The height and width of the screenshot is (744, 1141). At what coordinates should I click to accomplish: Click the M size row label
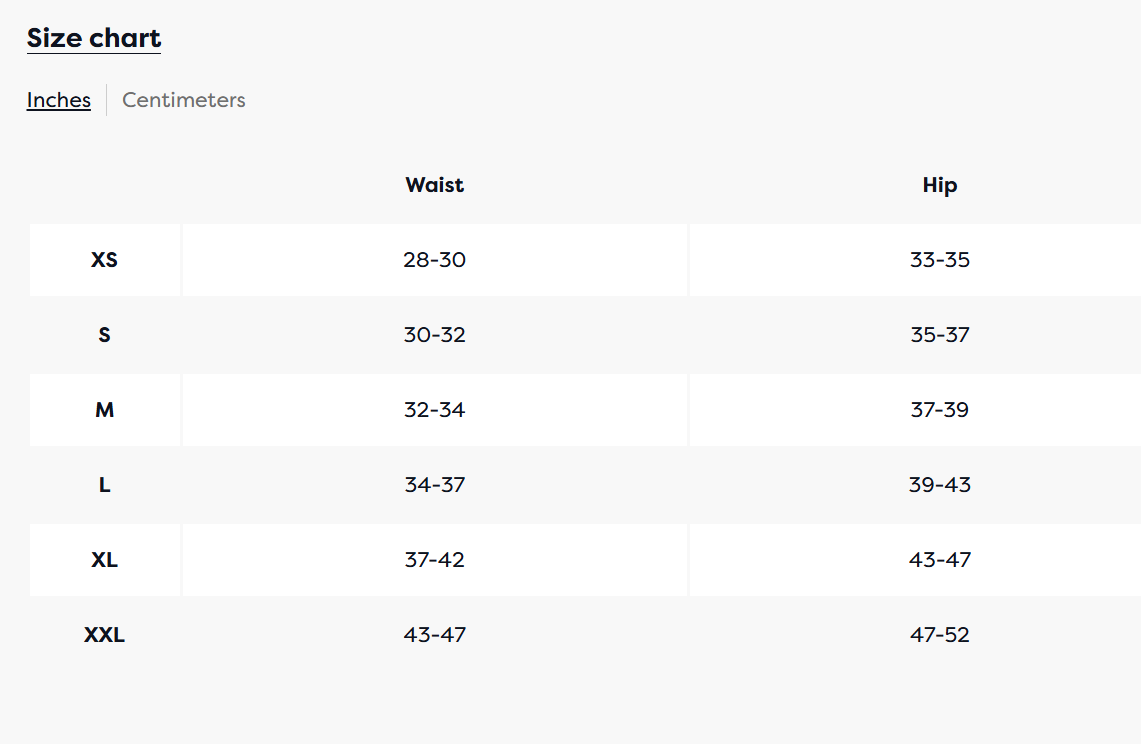[x=104, y=410]
